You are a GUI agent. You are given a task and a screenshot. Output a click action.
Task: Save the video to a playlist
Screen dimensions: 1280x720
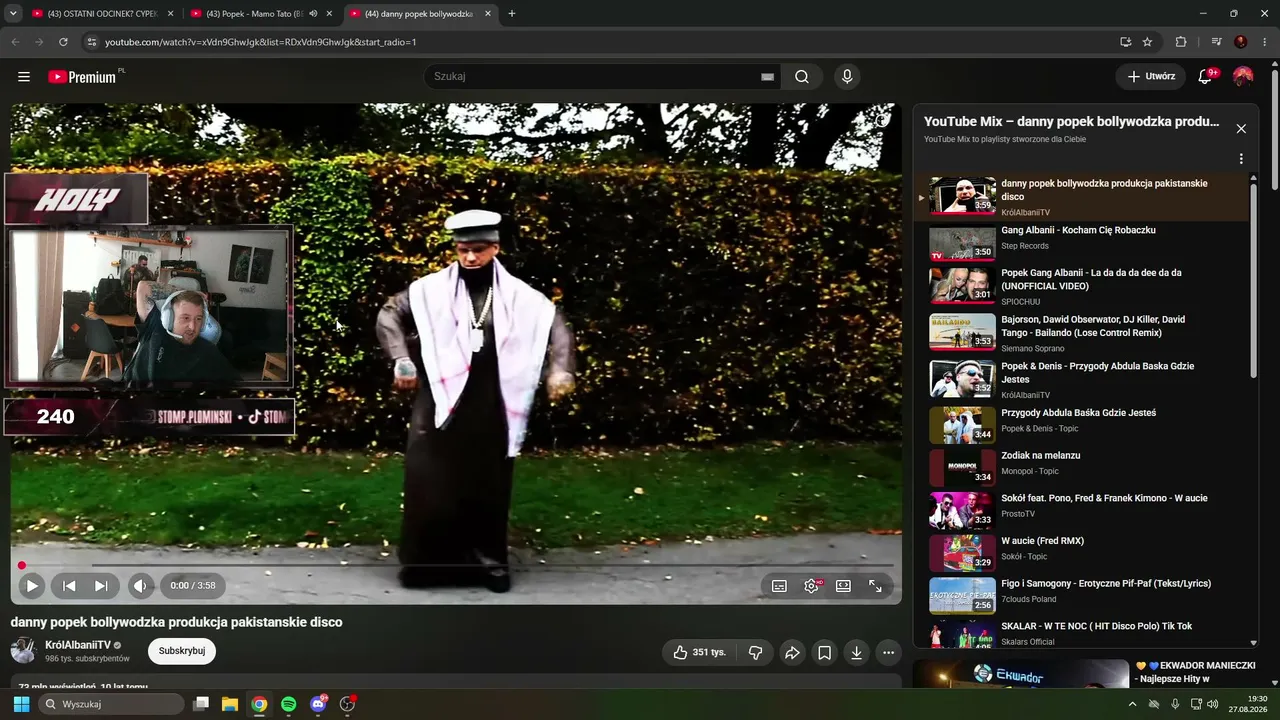point(824,652)
